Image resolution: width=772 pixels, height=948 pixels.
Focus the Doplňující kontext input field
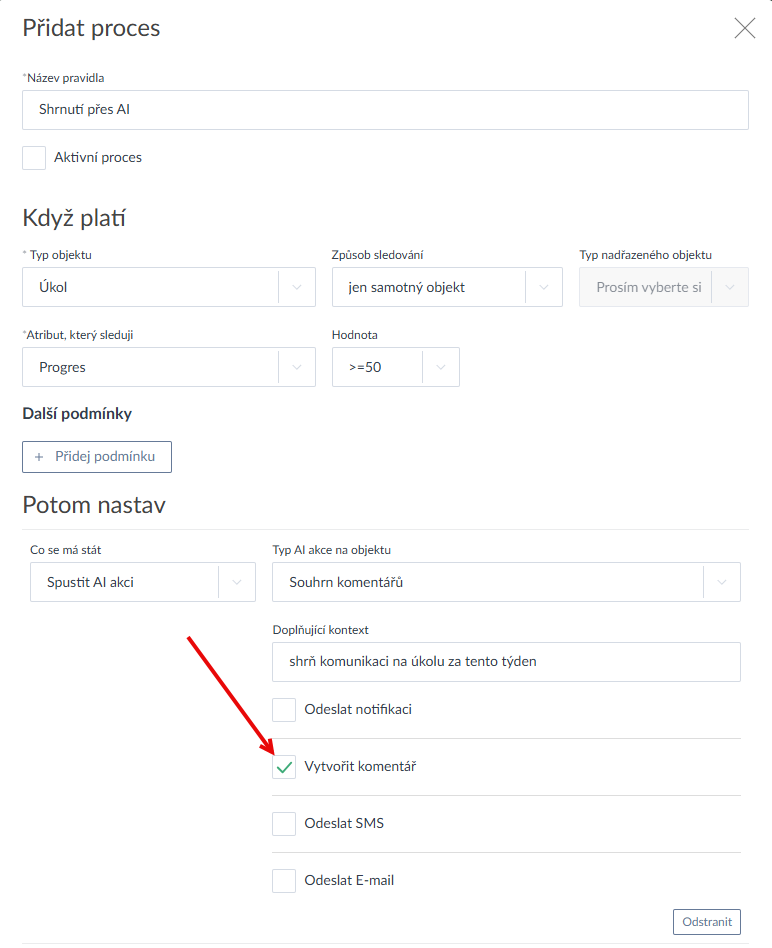pyautogui.click(x=506, y=662)
